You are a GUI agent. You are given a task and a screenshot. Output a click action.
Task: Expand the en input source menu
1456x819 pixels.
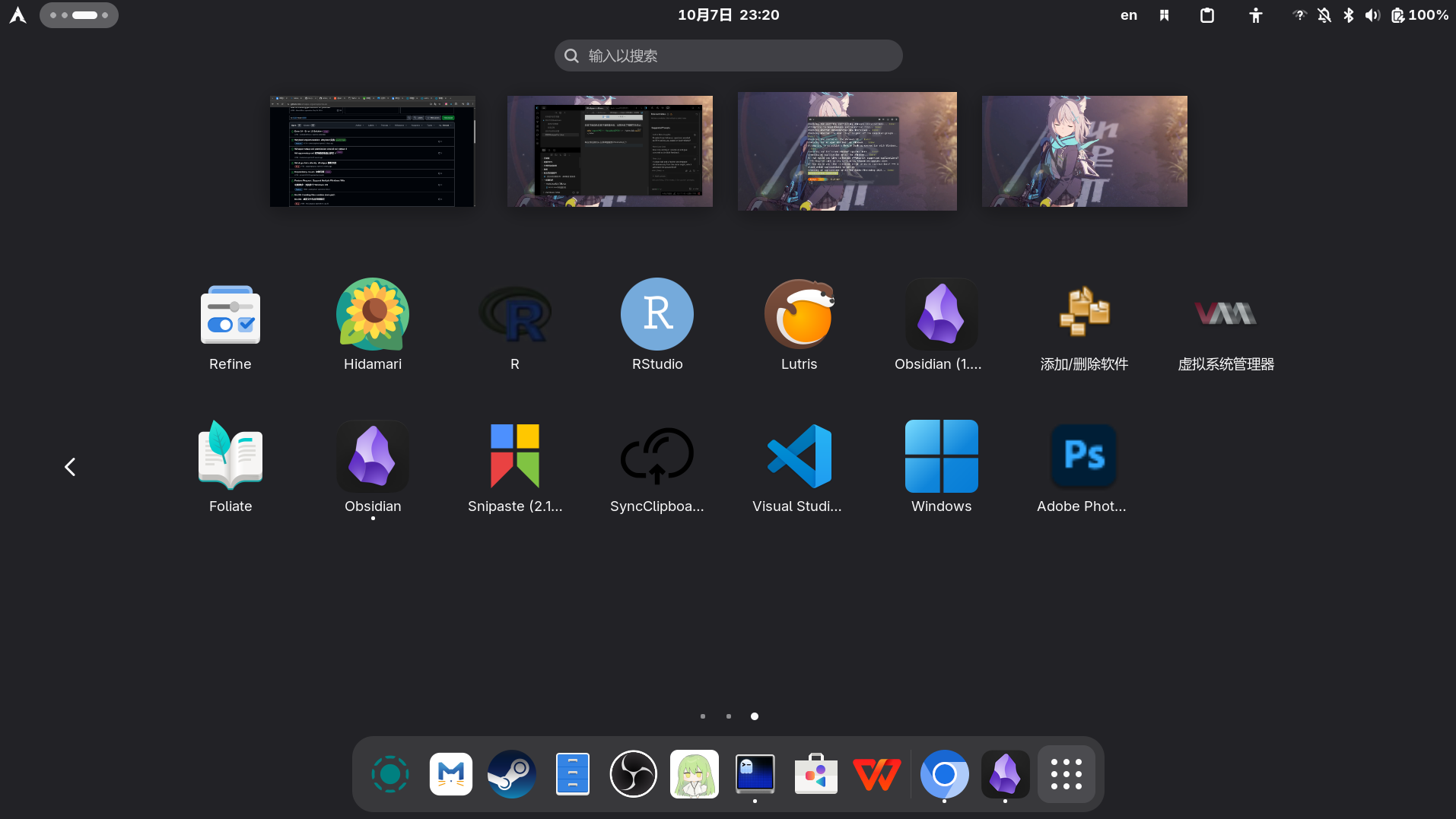coord(1129,15)
